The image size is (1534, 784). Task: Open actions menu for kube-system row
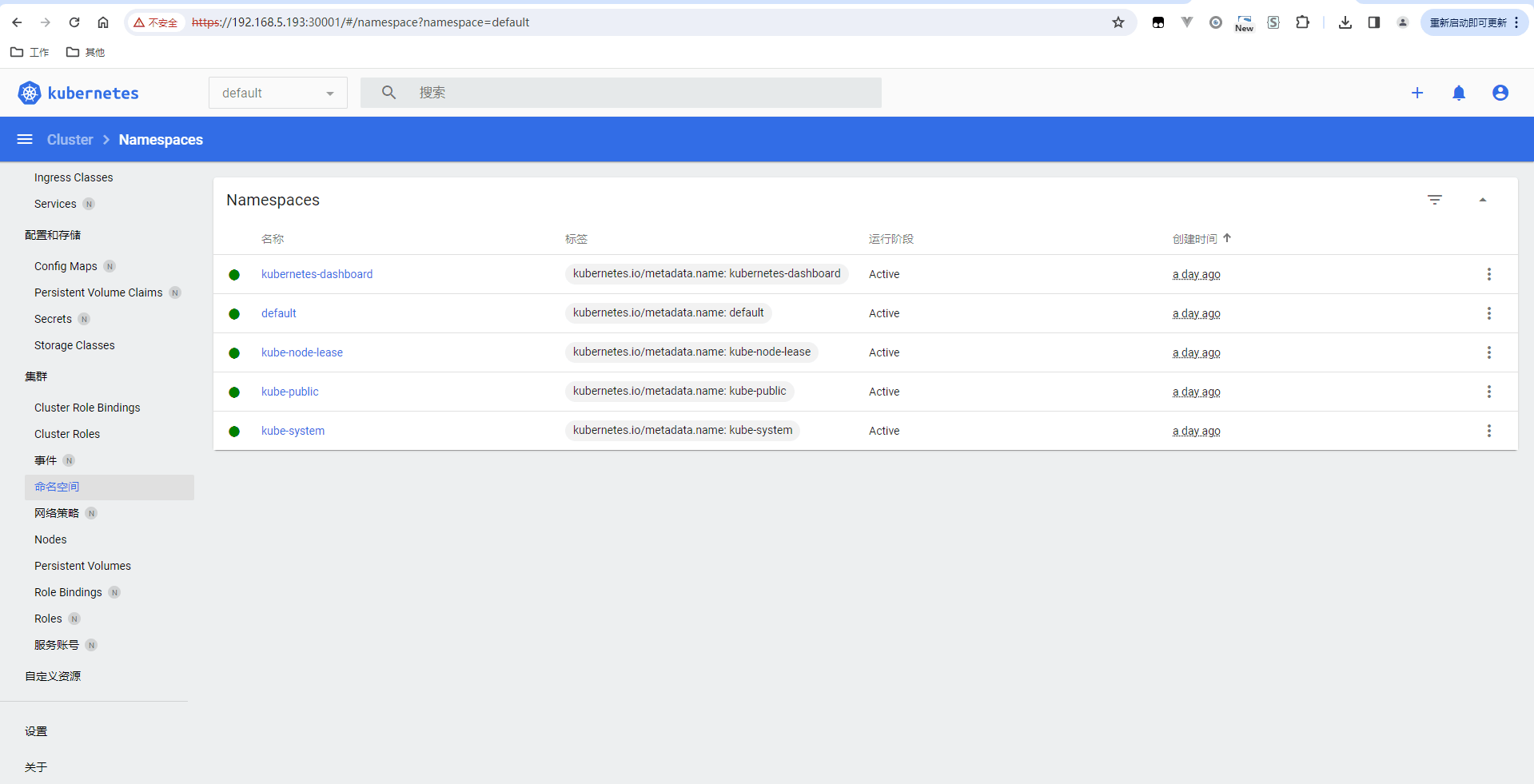tap(1489, 431)
